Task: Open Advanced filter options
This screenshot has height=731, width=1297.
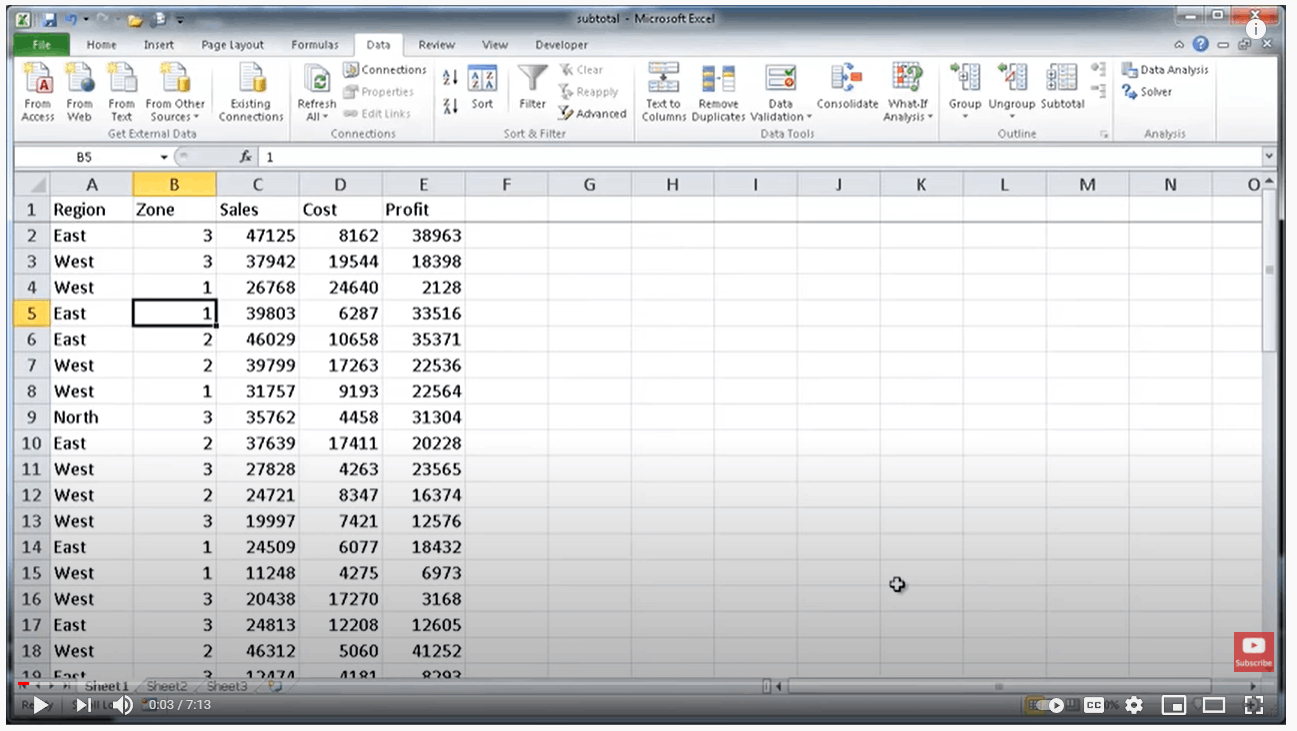Action: point(592,114)
